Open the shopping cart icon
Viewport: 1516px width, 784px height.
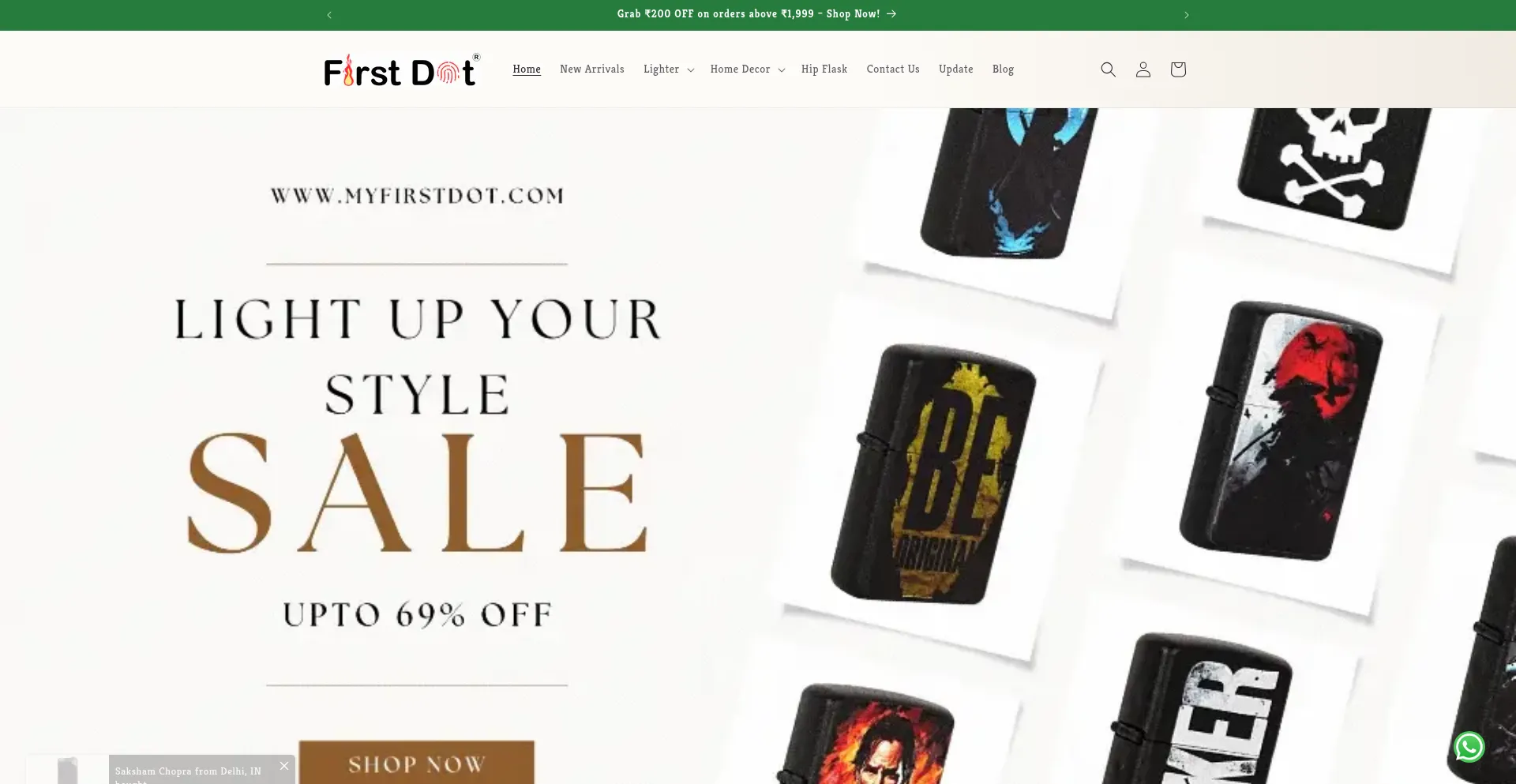coord(1177,69)
